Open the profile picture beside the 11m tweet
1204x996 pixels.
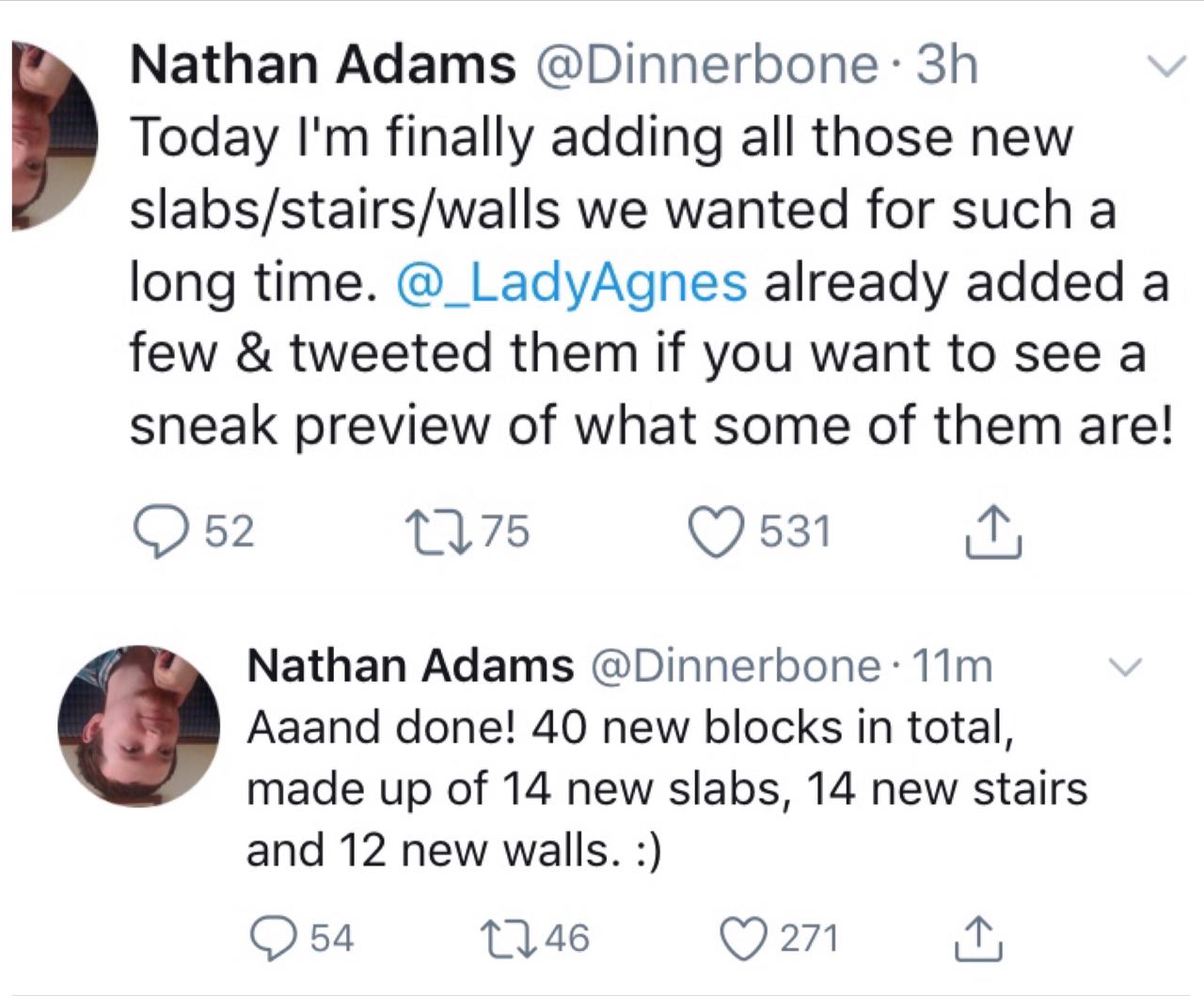138,725
